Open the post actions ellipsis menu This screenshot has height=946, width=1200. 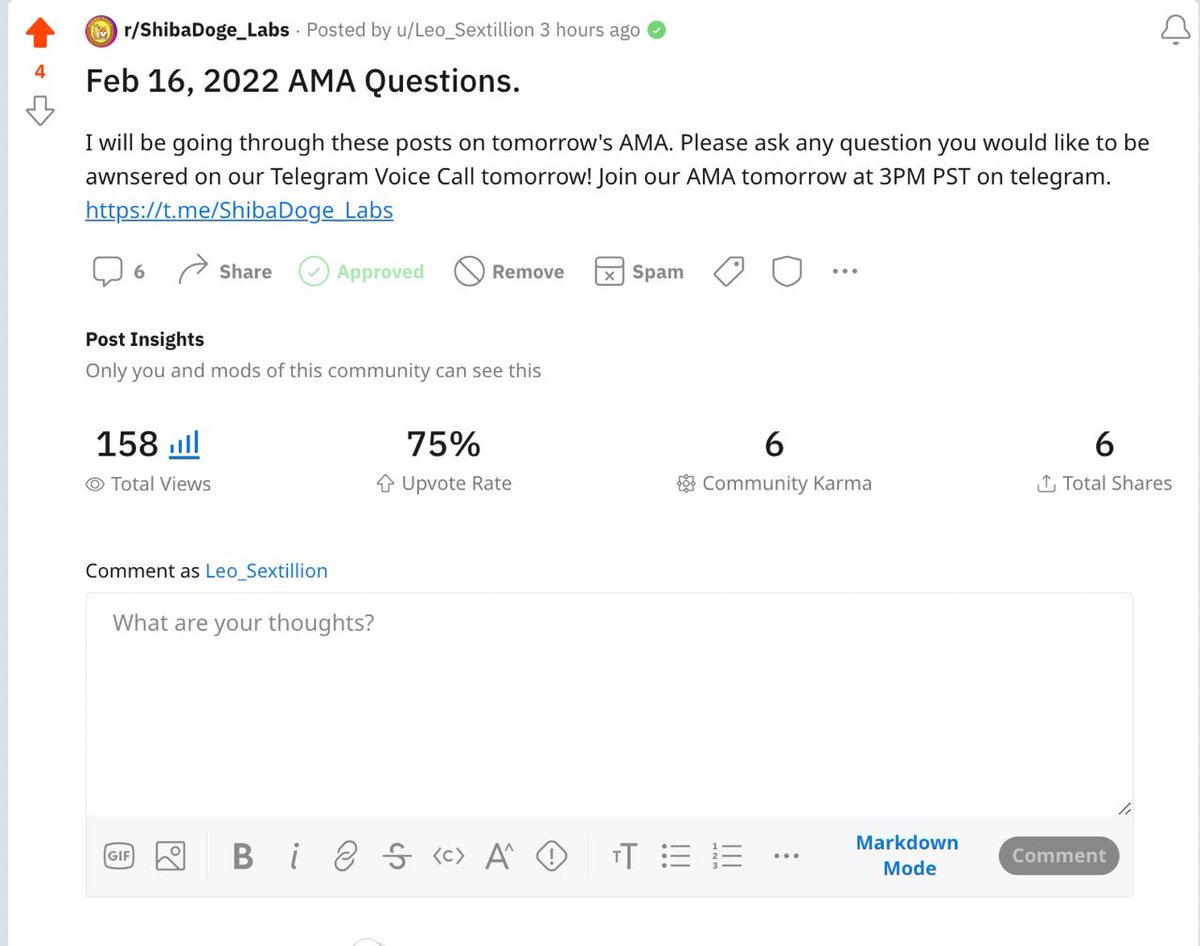(845, 271)
